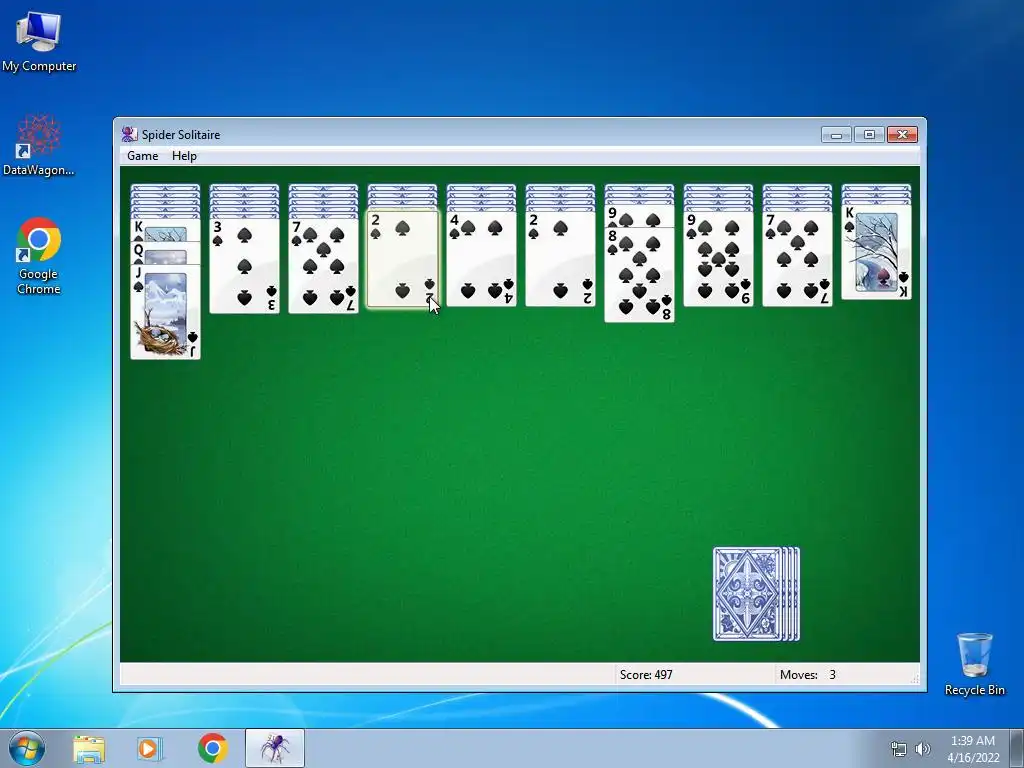1024x768 pixels.
Task: Click the Score: 497 status text
Action: 646,675
